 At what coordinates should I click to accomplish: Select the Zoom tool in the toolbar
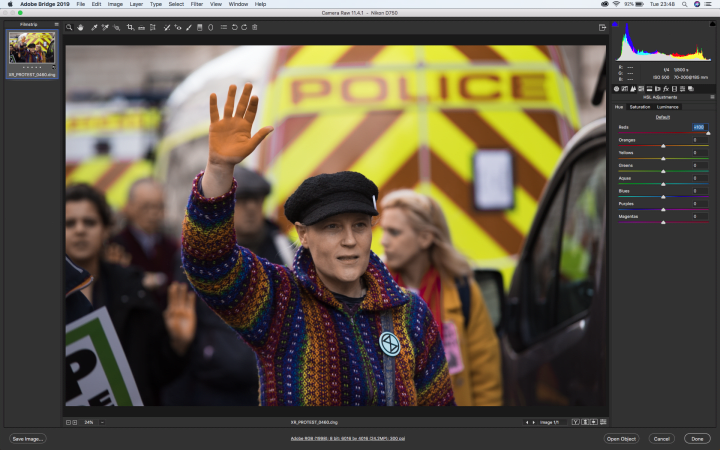(x=69, y=28)
